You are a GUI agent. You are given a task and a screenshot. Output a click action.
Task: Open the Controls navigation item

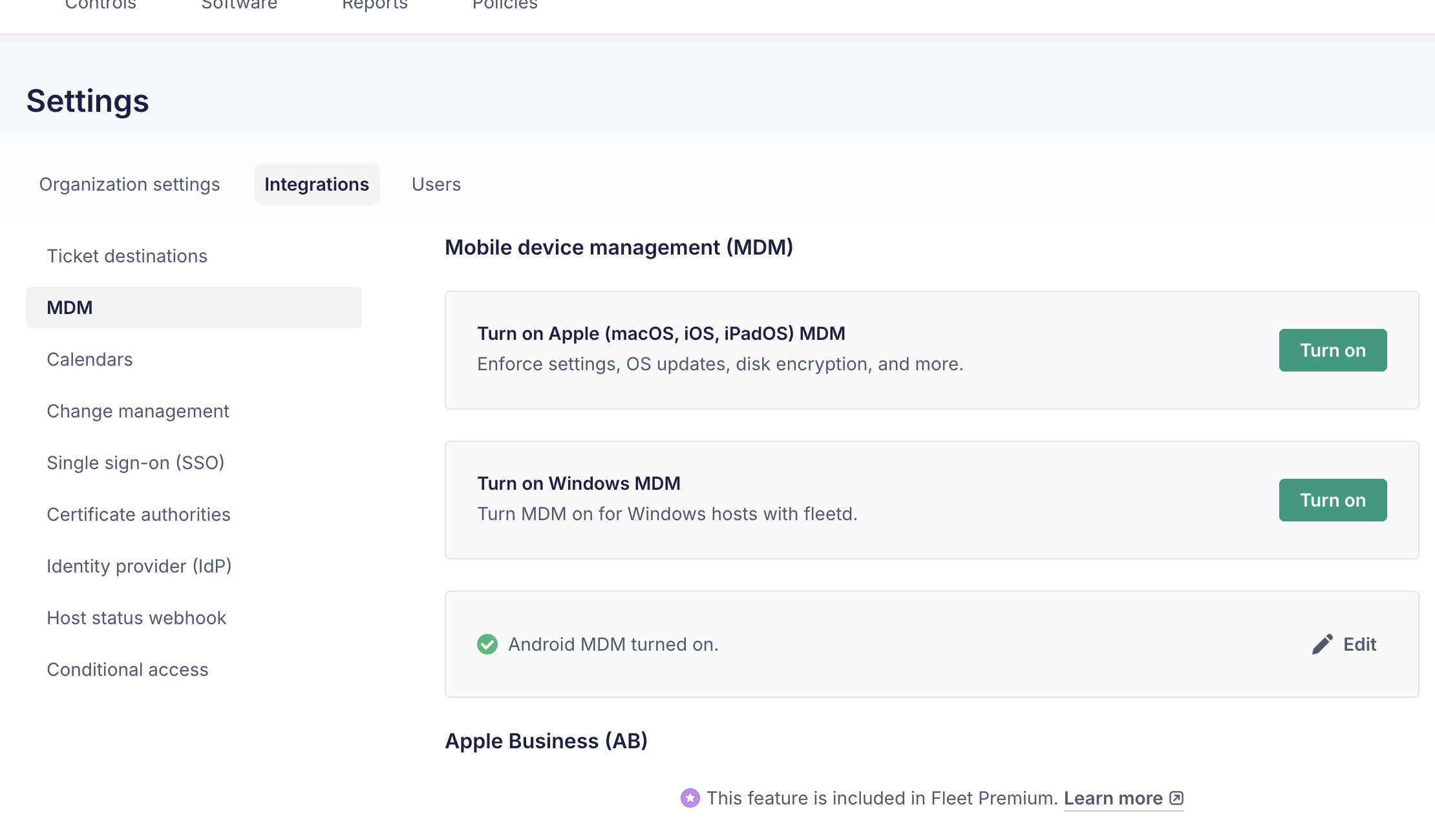(101, 5)
